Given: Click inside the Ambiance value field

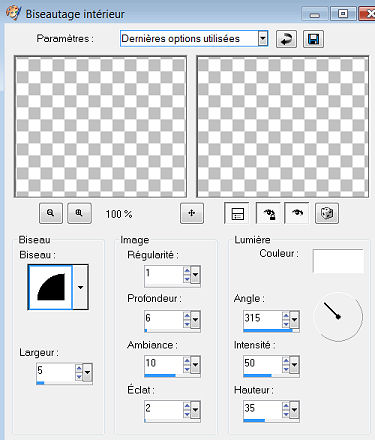Looking at the screenshot, I should click(x=164, y=364).
